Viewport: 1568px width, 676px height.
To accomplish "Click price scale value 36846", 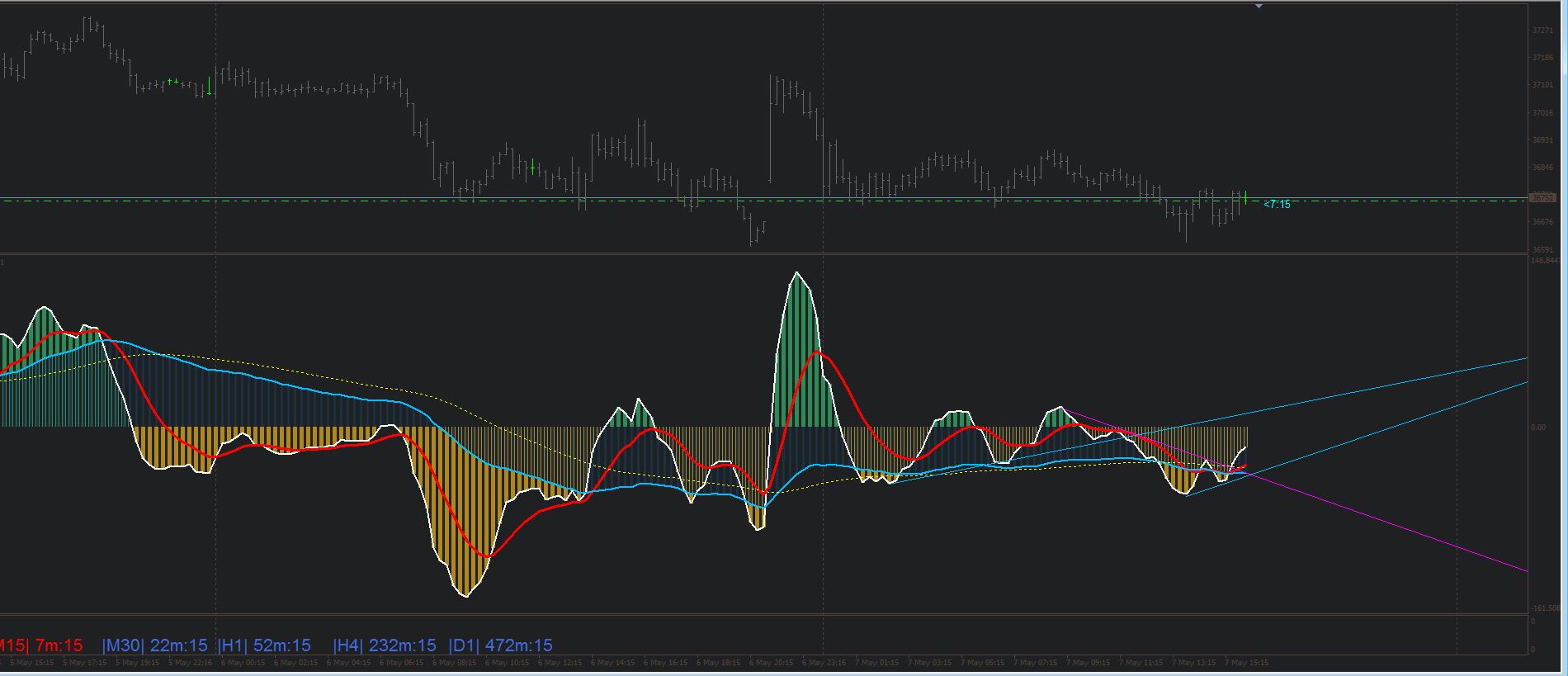I will pyautogui.click(x=1542, y=168).
